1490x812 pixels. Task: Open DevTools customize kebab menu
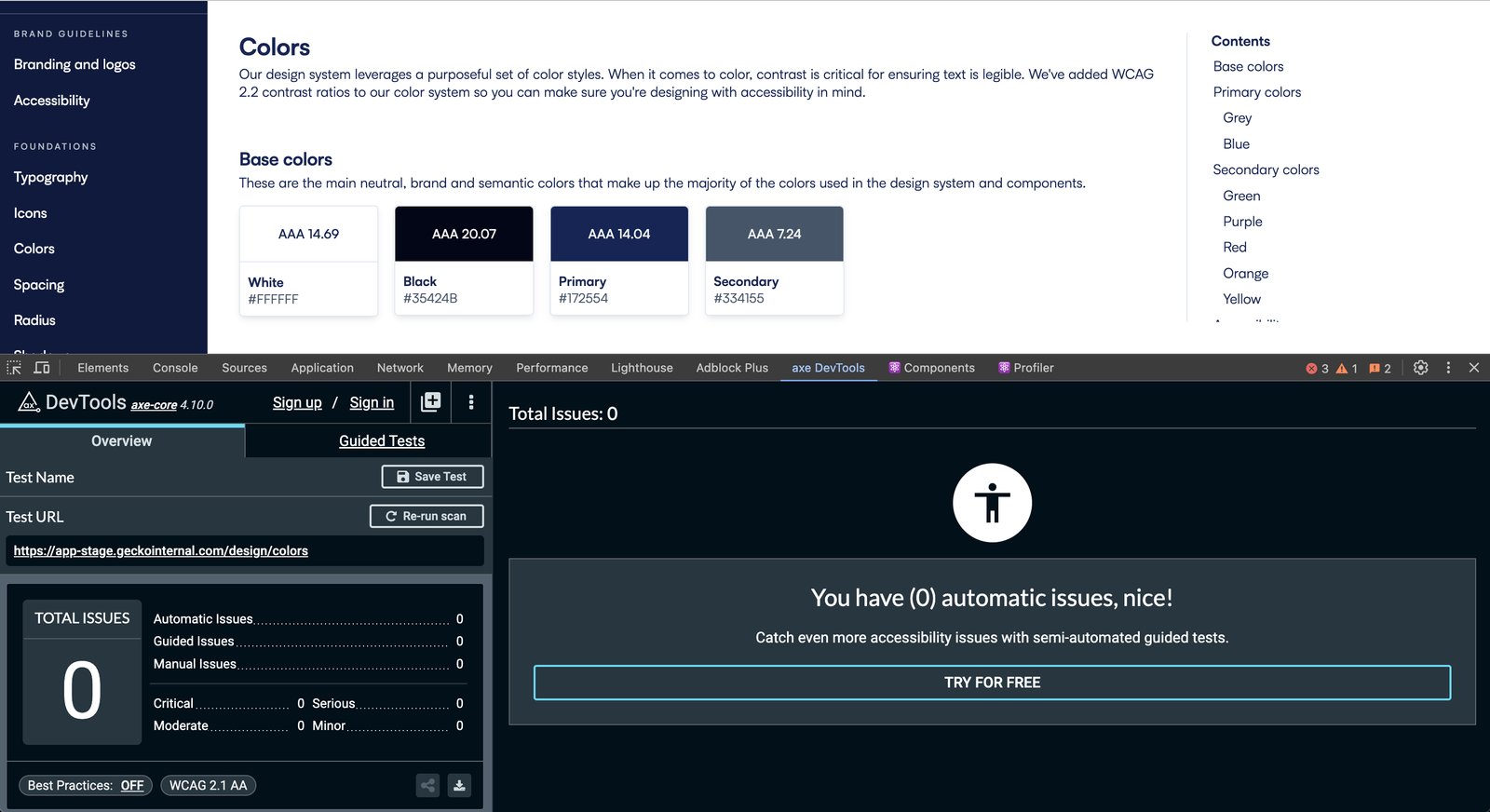pyautogui.click(x=1448, y=368)
